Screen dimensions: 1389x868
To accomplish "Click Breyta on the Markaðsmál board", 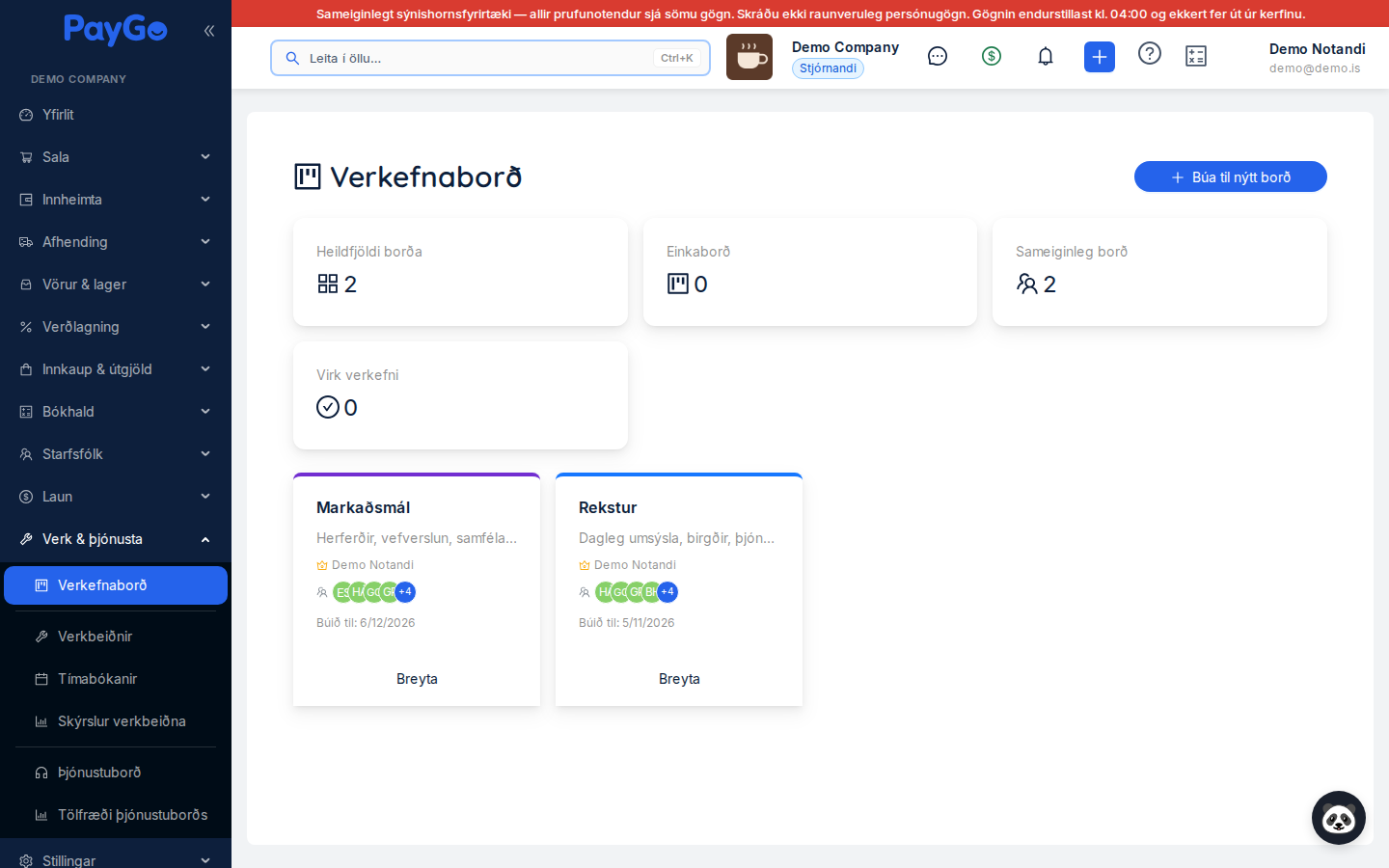I will 417,679.
